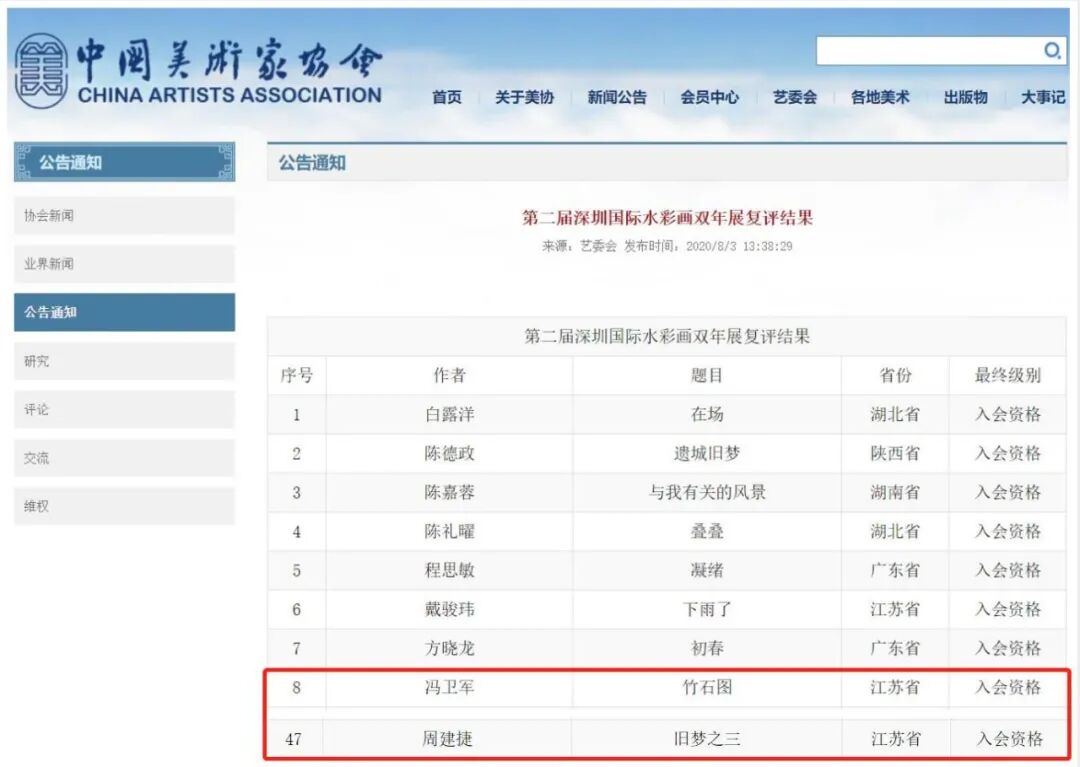Select 评论 in the sidebar
Image resolution: width=1080 pixels, height=767 pixels.
(x=124, y=409)
